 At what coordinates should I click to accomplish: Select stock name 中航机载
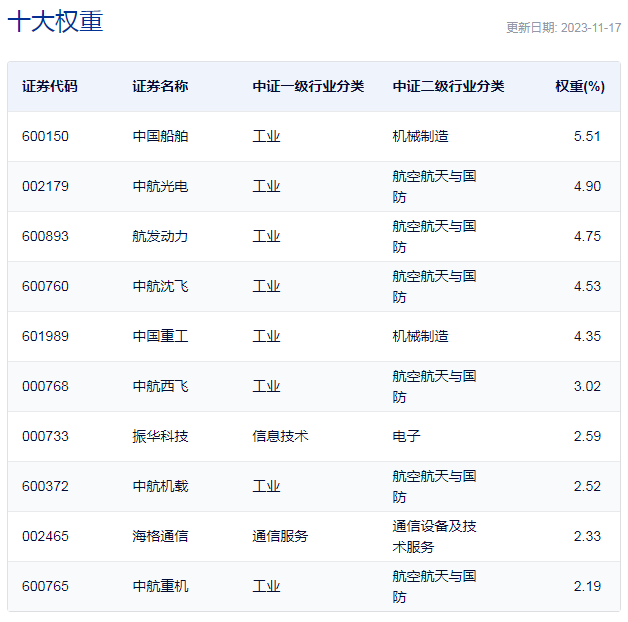click(x=160, y=486)
